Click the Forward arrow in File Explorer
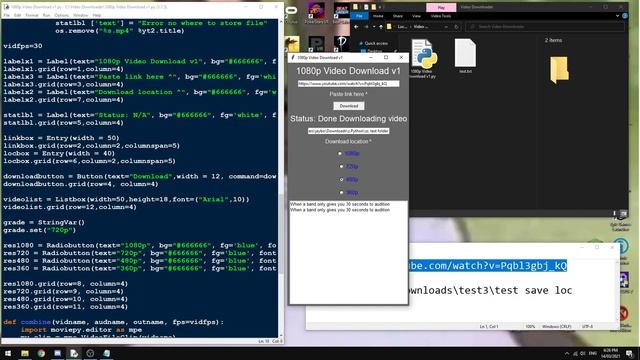Image resolution: width=640 pixels, height=360 pixels. (366, 27)
